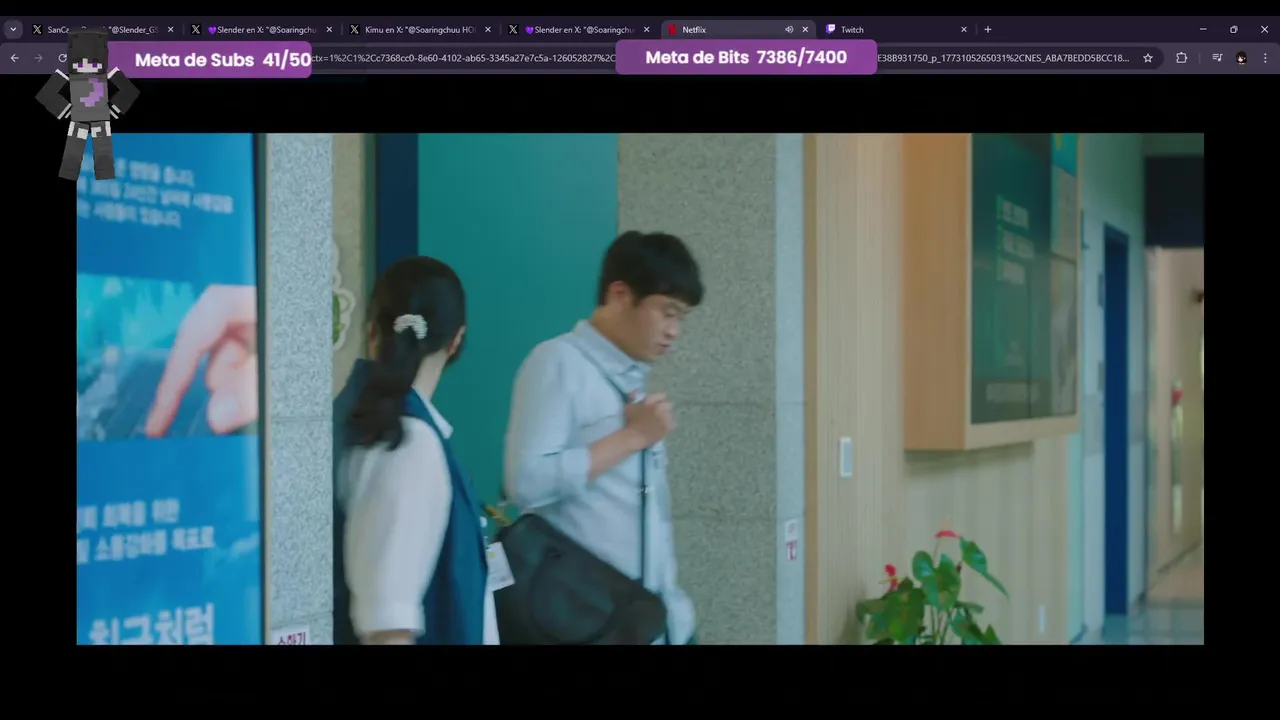
Task: Go back to previous page
Action: click(x=14, y=58)
